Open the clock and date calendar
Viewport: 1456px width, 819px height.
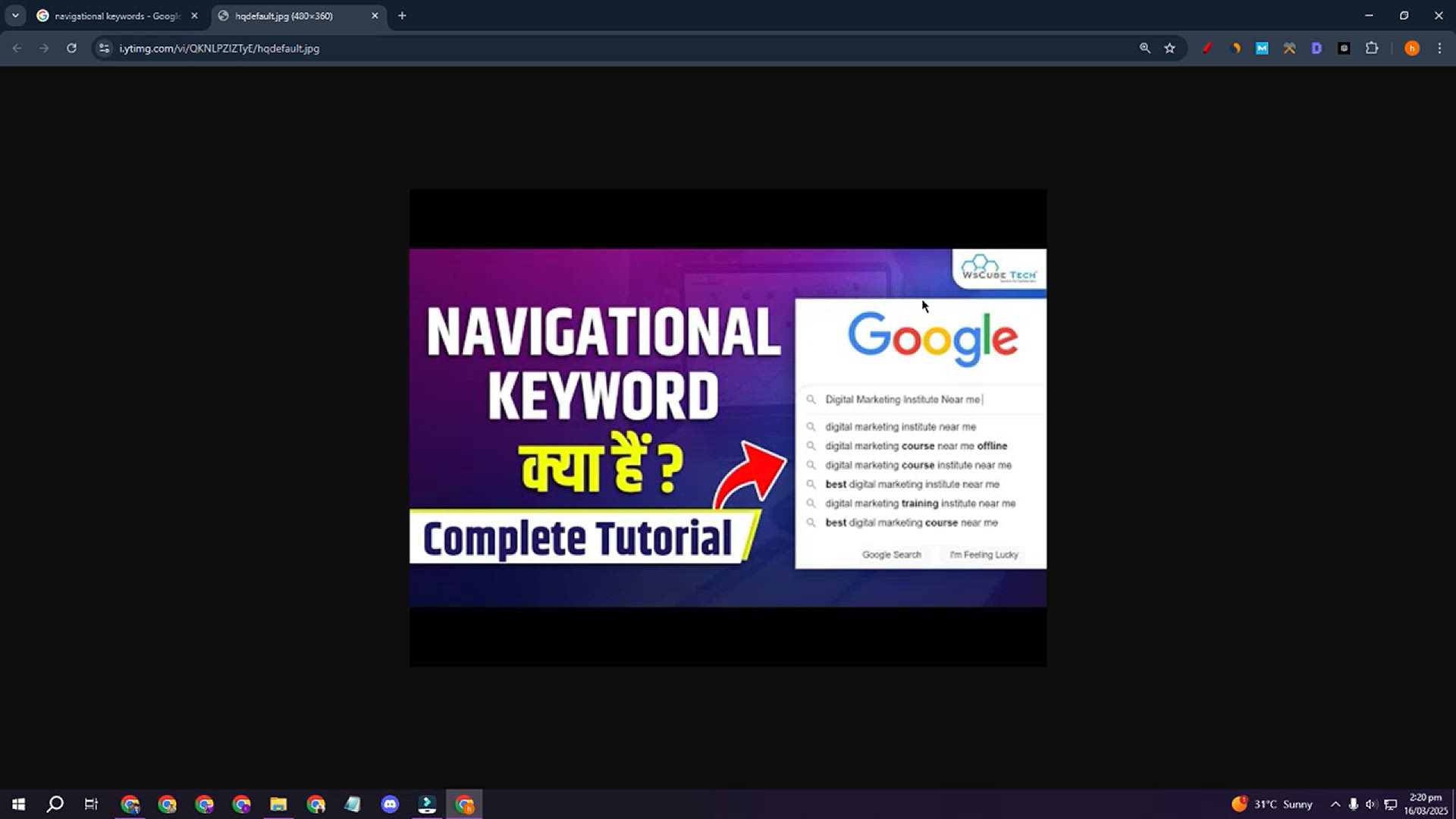pyautogui.click(x=1426, y=805)
